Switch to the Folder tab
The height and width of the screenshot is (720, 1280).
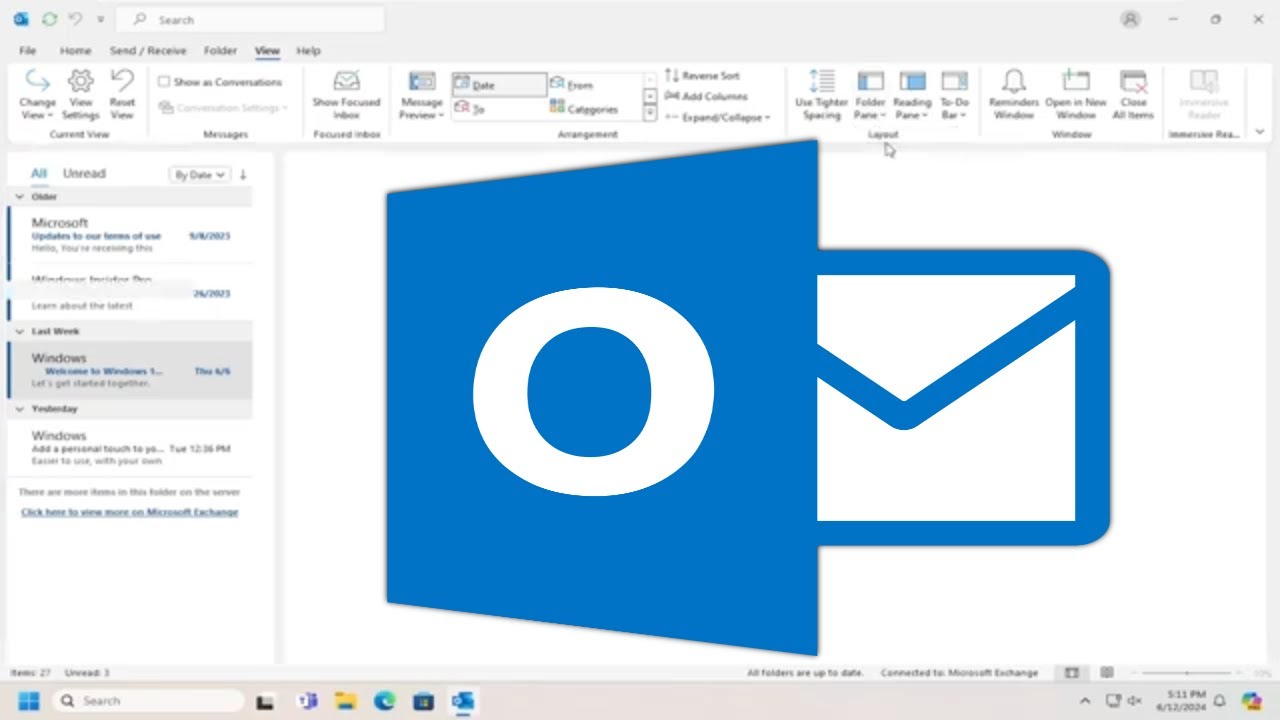click(x=220, y=50)
